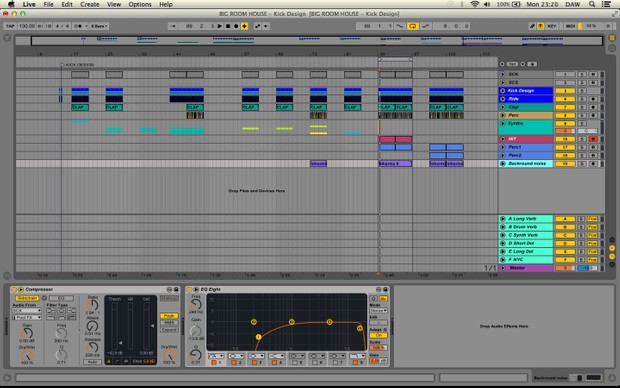This screenshot has width=620, height=388.
Task: Open Spotlight search magnifier icon
Action: (592, 4)
